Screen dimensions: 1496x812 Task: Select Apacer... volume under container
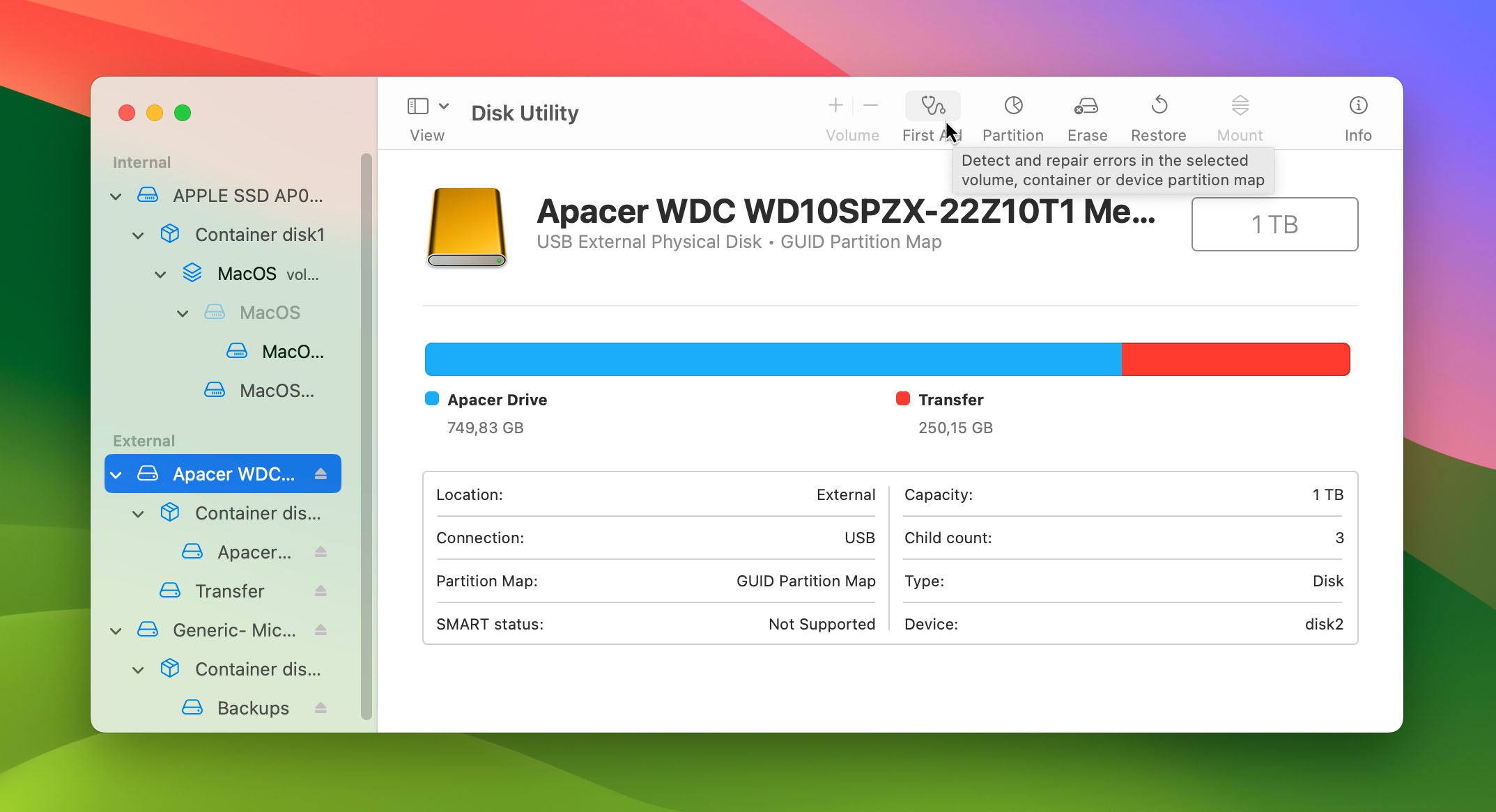(x=223, y=552)
